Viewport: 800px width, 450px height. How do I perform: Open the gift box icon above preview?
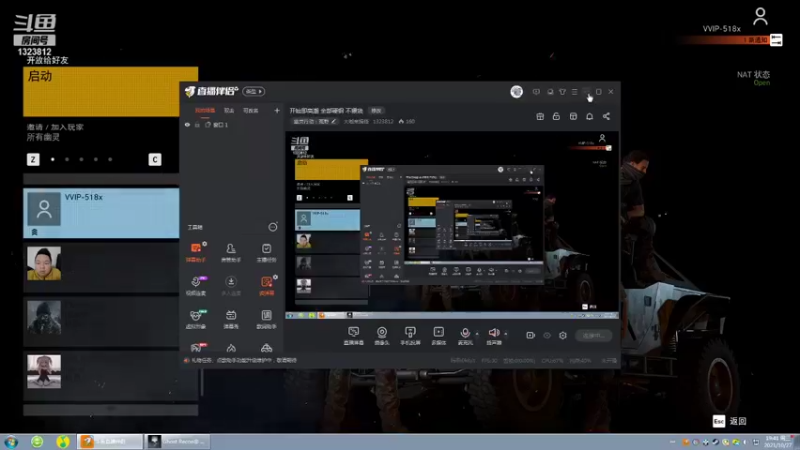coord(540,116)
